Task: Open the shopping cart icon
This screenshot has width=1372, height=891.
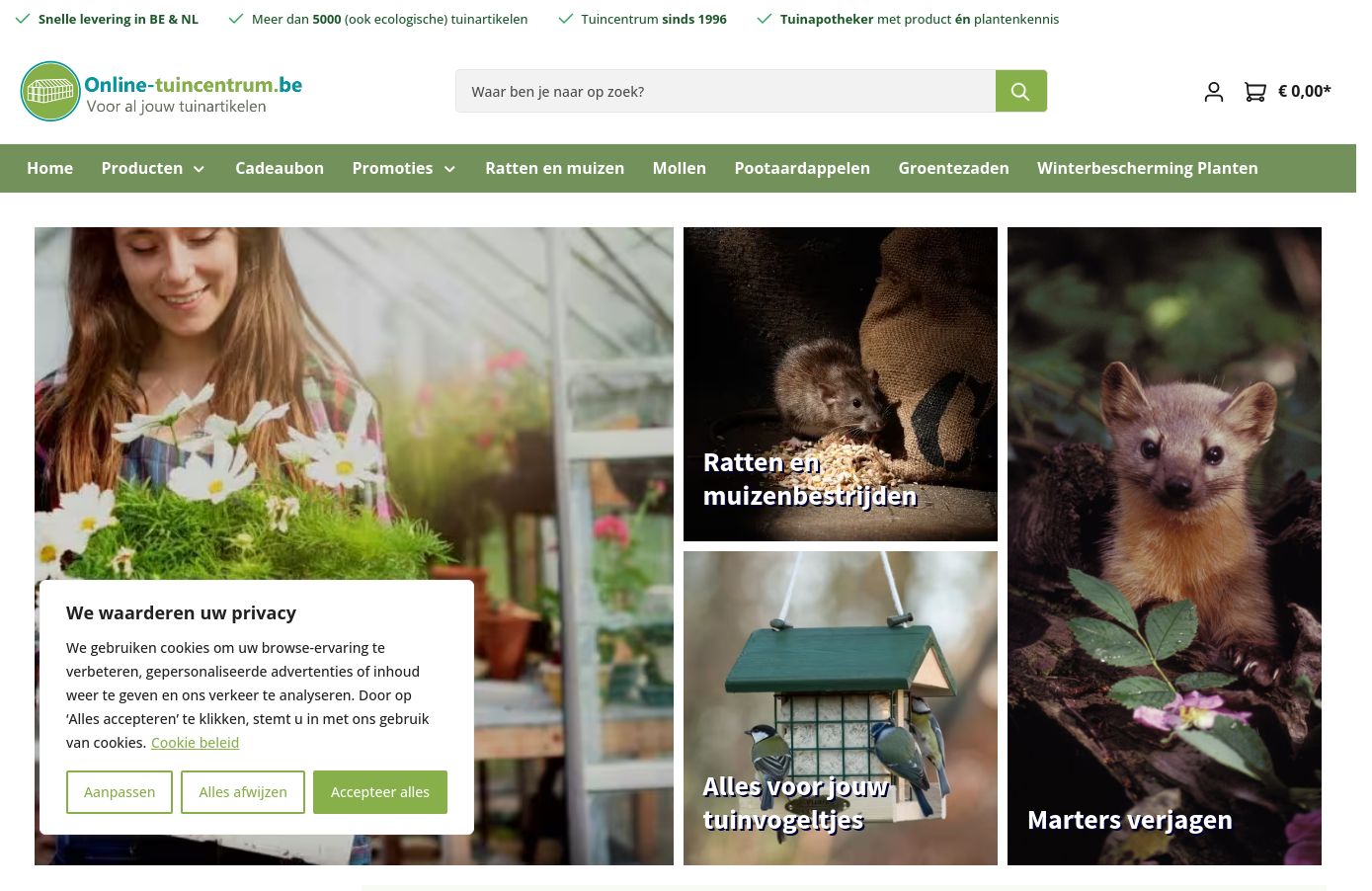Action: pyautogui.click(x=1254, y=92)
